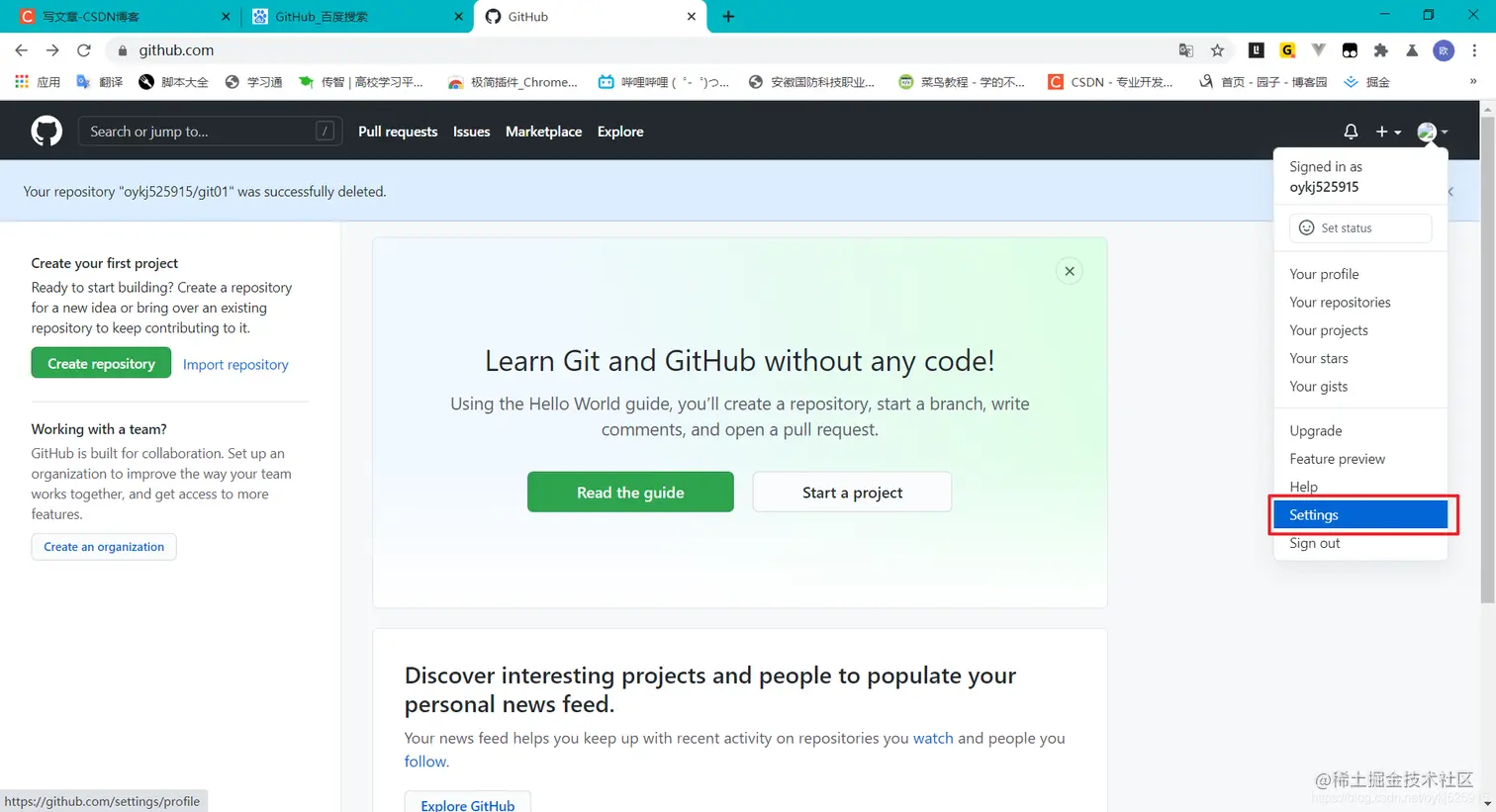Click Read the guide button

[x=630, y=493]
